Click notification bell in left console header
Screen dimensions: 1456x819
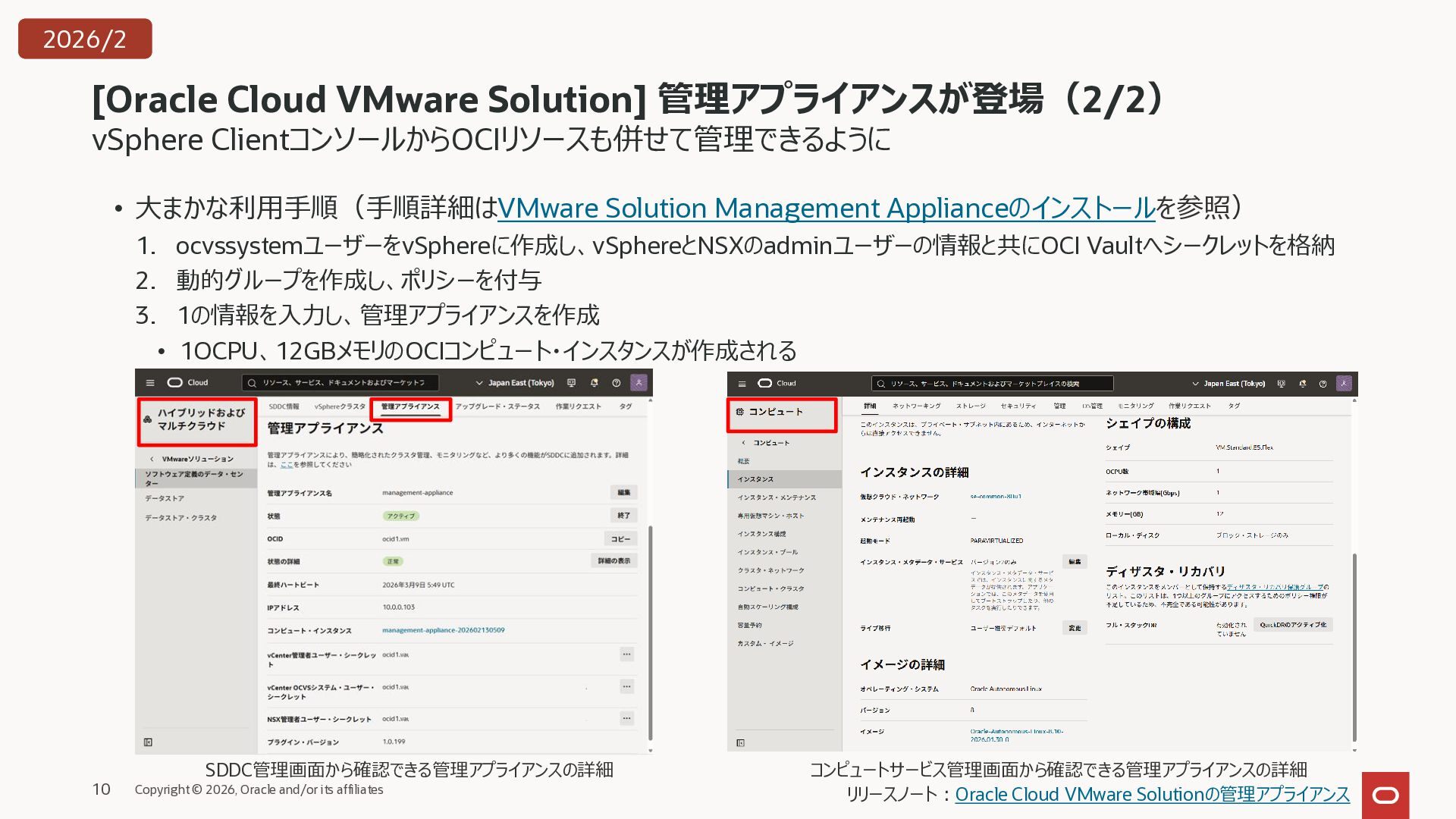pyautogui.click(x=595, y=383)
